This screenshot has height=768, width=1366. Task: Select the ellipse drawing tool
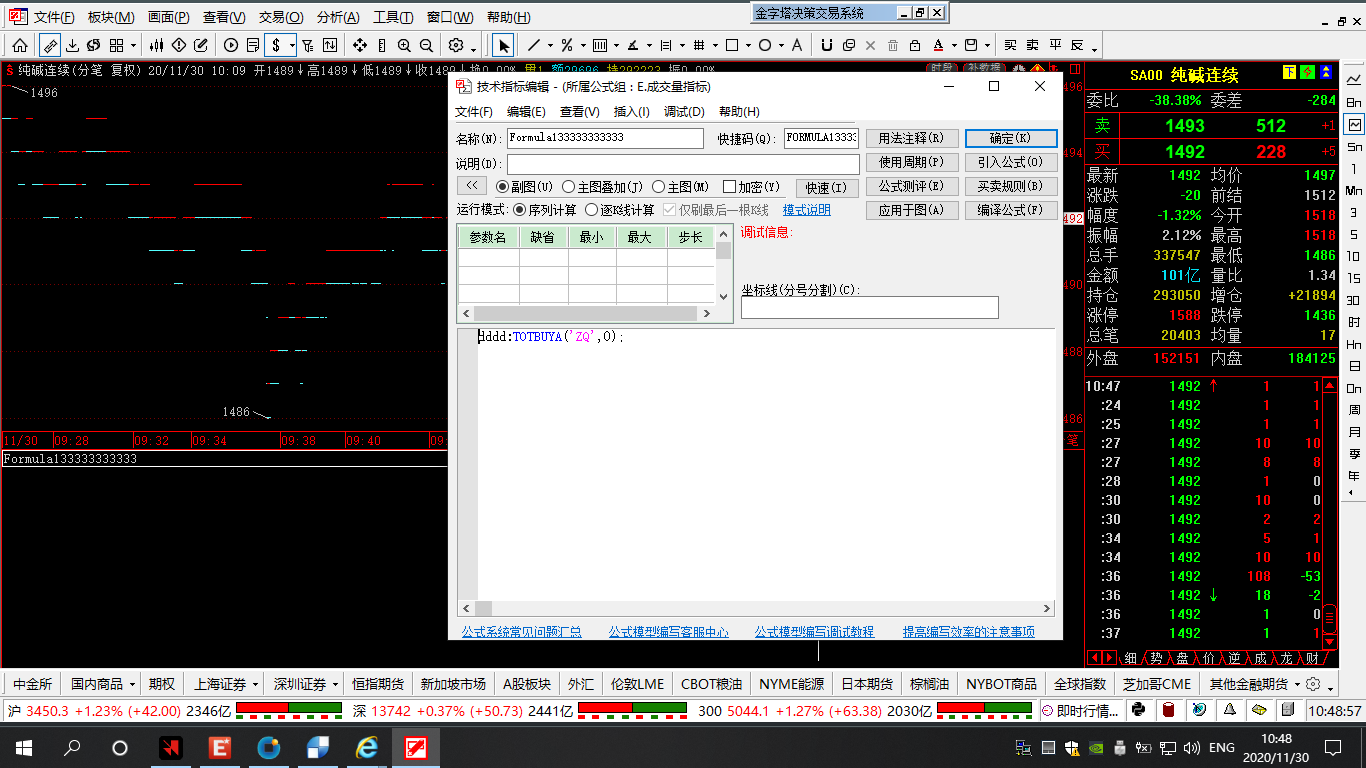pyautogui.click(x=765, y=45)
